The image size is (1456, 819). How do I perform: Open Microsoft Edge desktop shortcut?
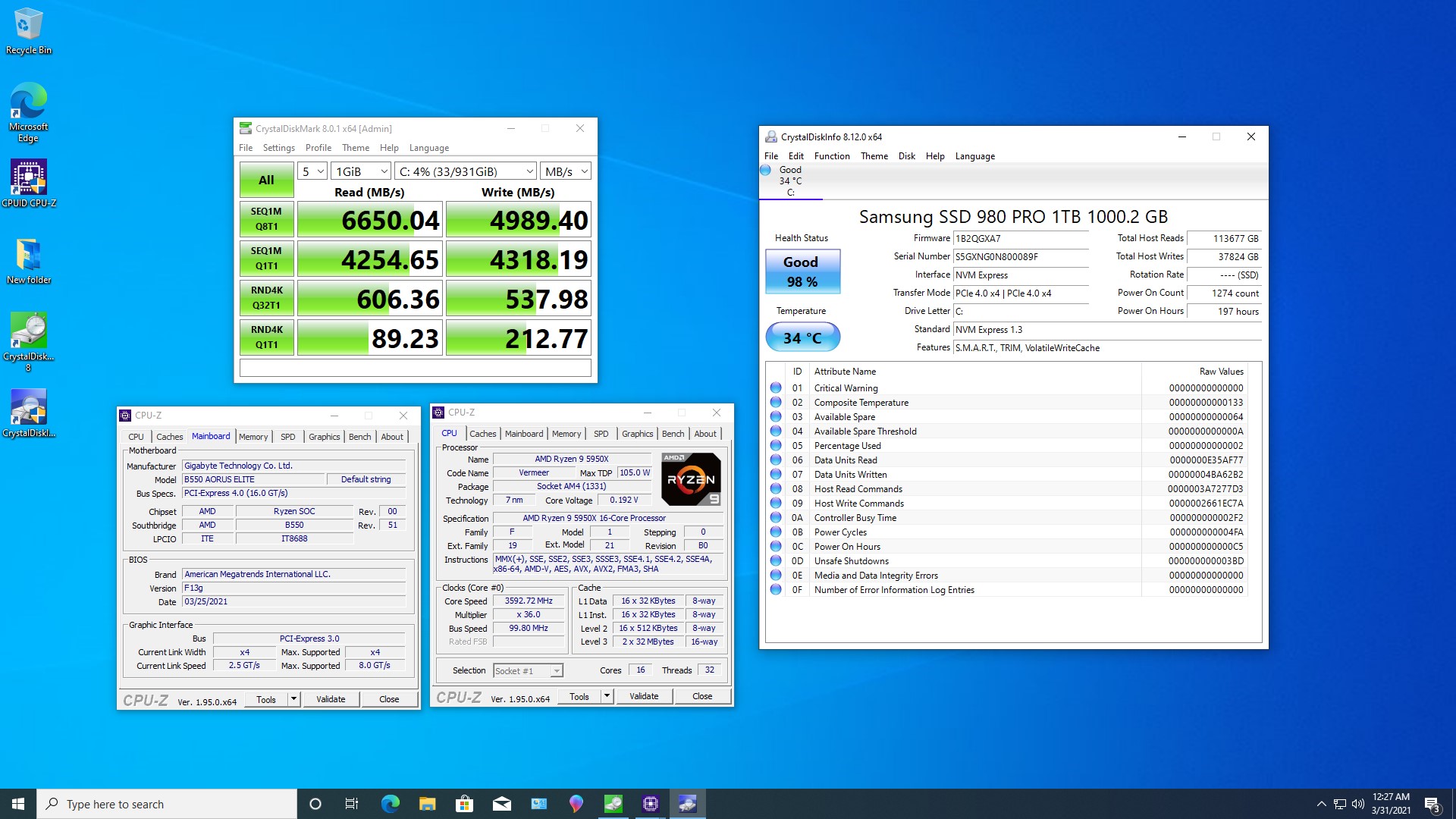[29, 111]
